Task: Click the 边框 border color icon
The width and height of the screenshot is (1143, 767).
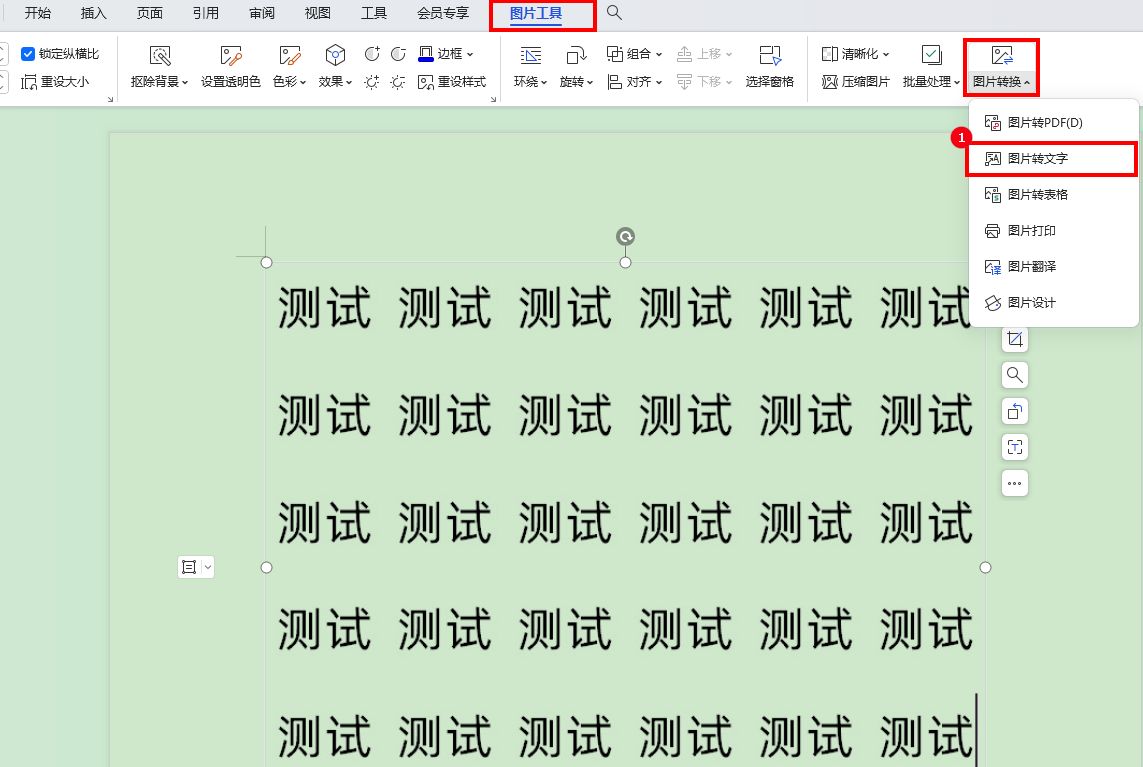Action: point(426,54)
